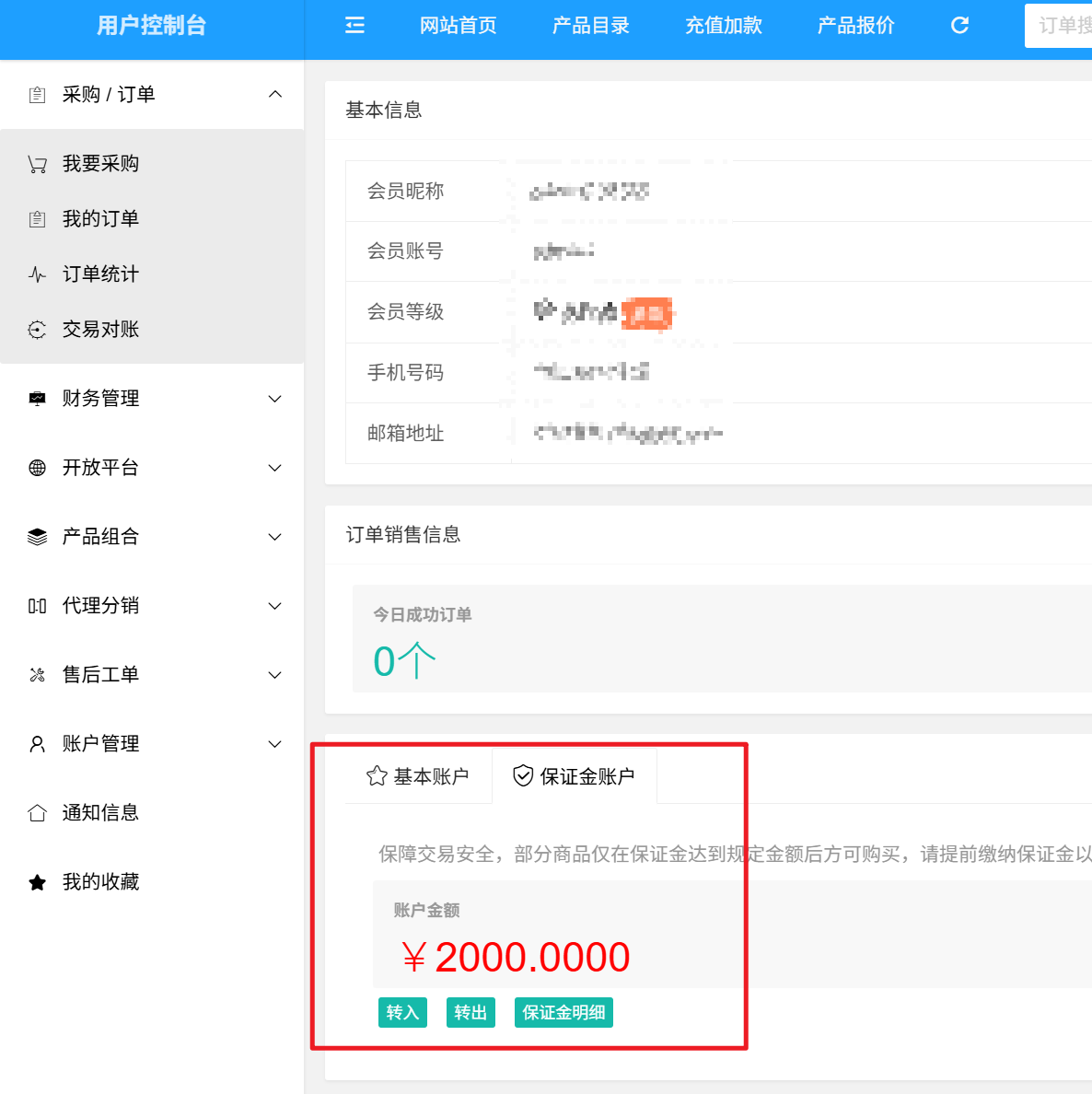Open 我的收藏 star item
The width and height of the screenshot is (1092, 1094).
click(100, 882)
